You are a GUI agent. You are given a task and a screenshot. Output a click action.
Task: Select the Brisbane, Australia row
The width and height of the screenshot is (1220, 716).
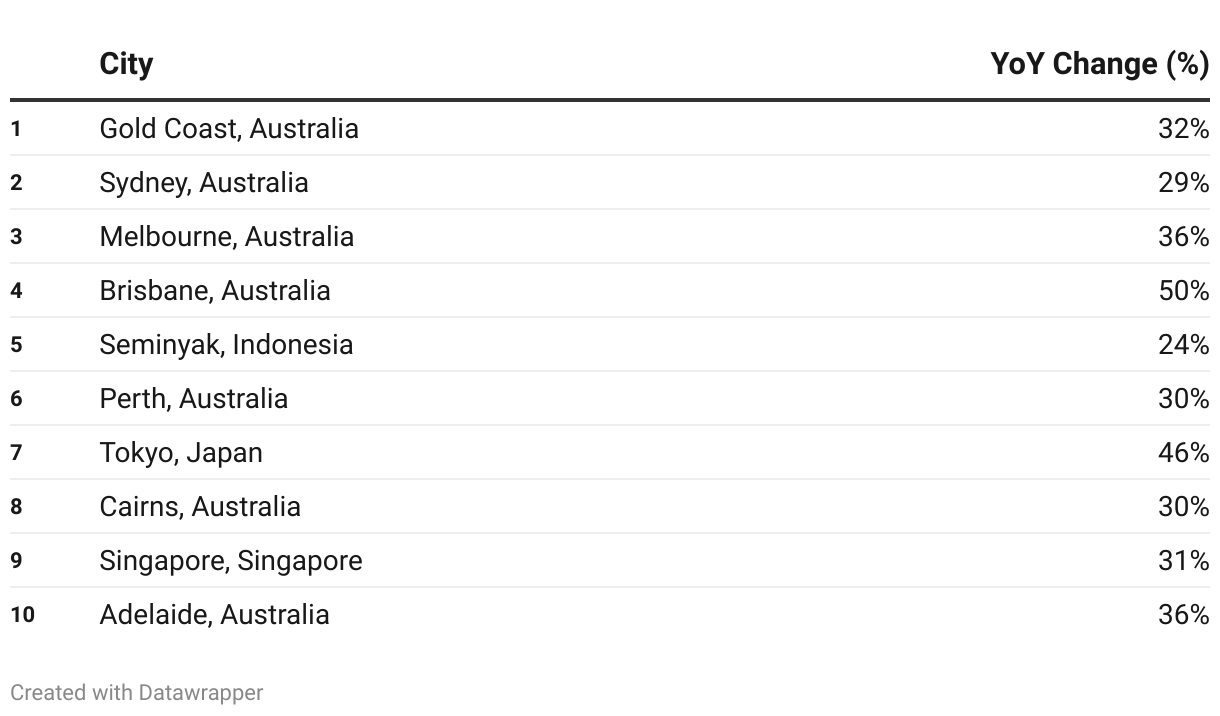coord(610,290)
